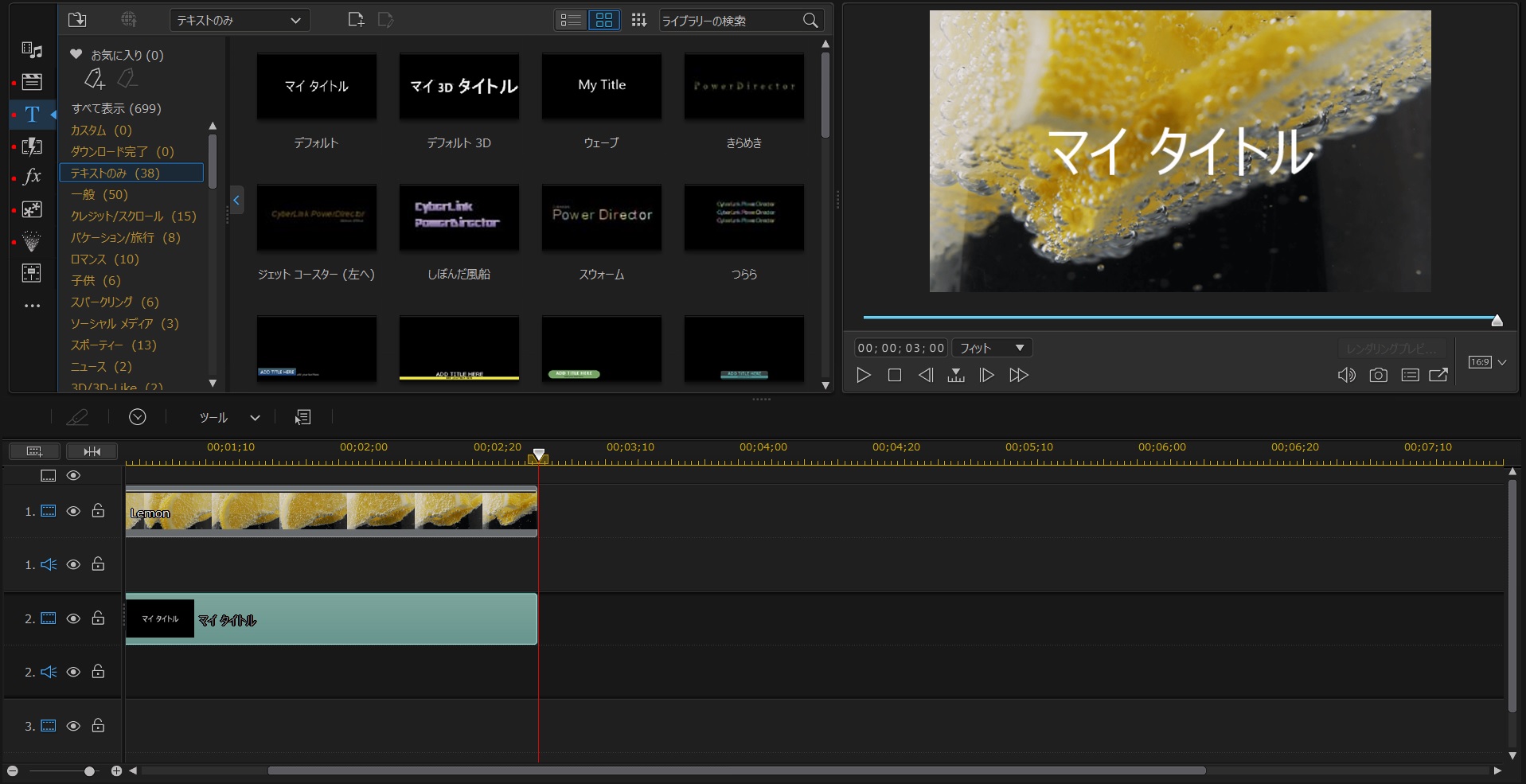1526x784 pixels.
Task: Click the import media folder icon
Action: 77,20
